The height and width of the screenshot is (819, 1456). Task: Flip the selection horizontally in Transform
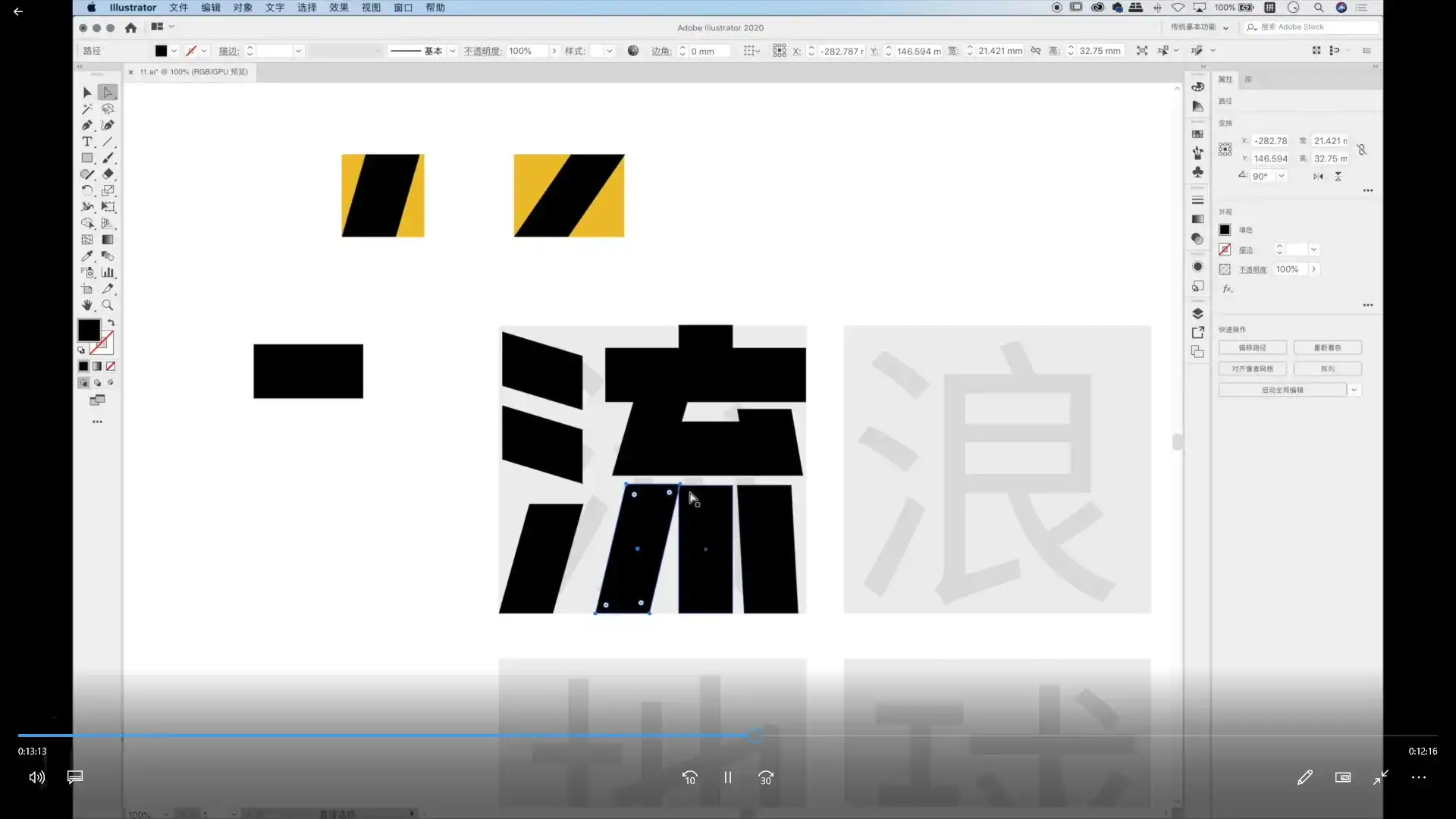pos(1317,176)
